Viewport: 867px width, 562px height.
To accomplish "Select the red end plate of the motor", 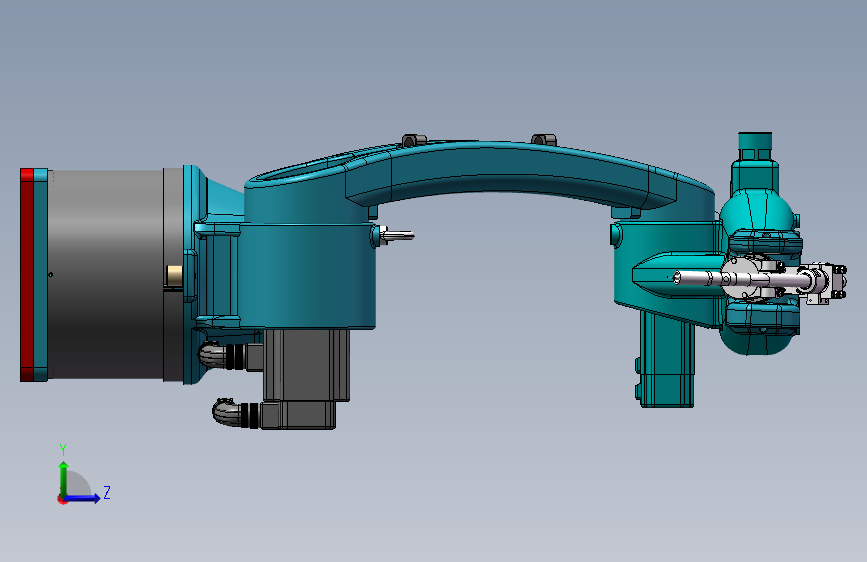I will 27,275.
